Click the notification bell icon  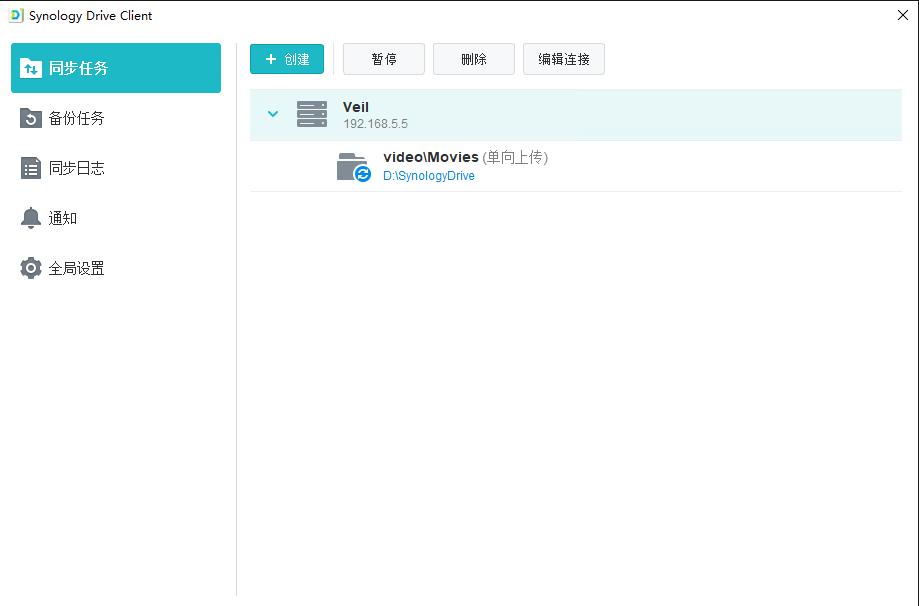click(31, 218)
